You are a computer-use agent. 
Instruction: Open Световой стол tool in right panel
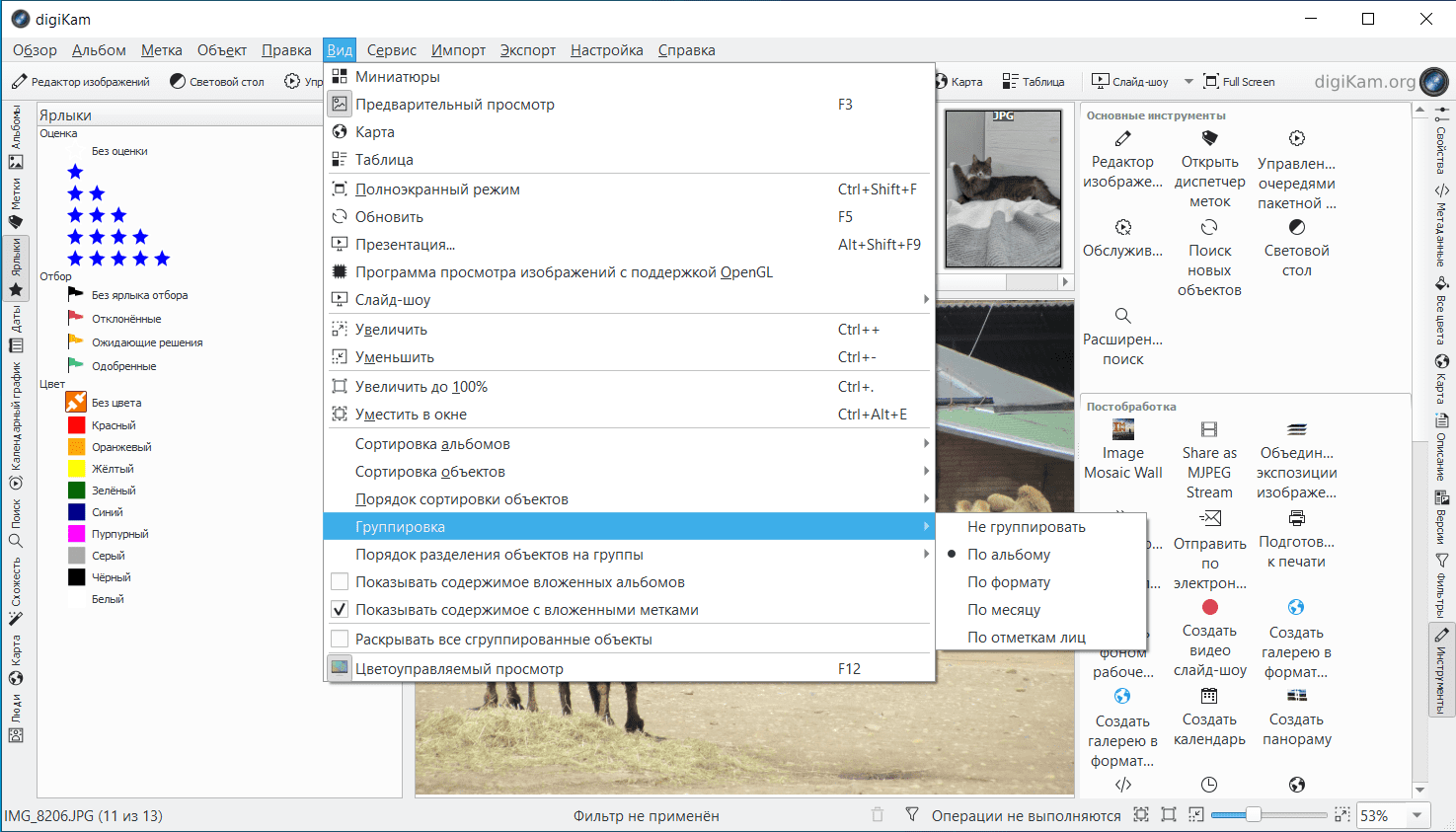click(1296, 227)
